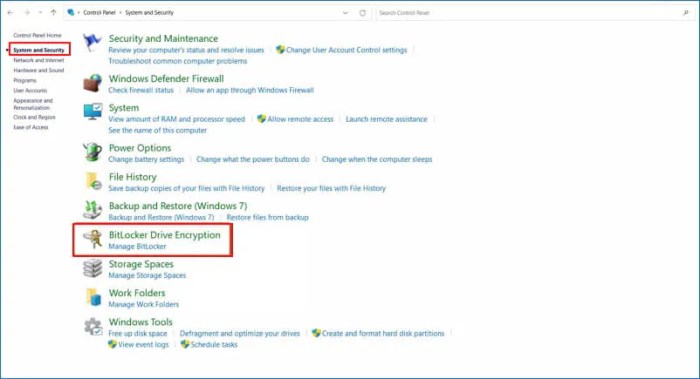Click Launch remote assistance link
The height and width of the screenshot is (379, 700).
coord(387,119)
